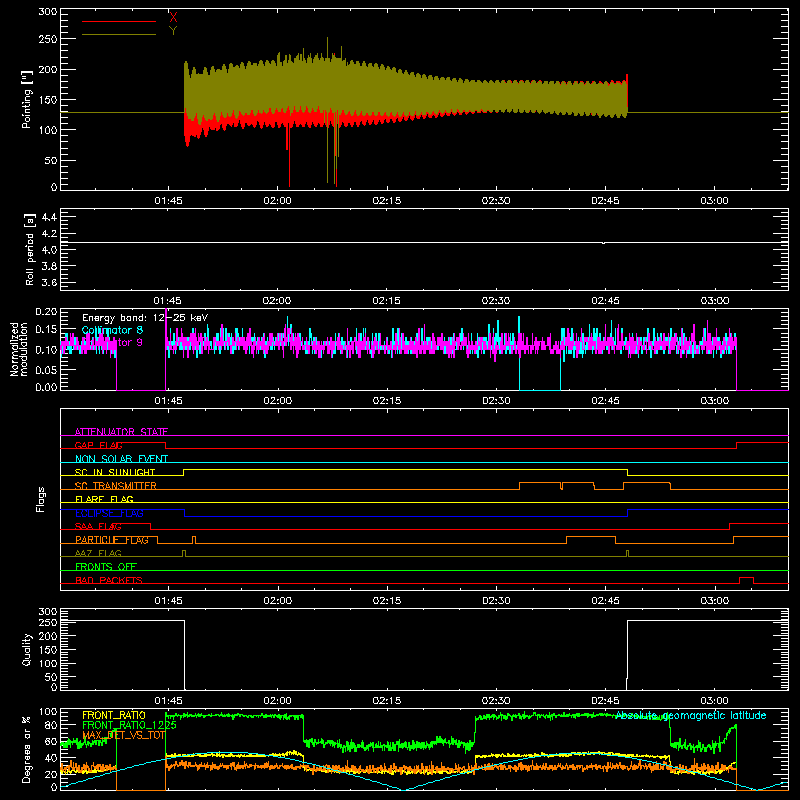Click the 3.6 tick on Roll period axis

point(49,283)
